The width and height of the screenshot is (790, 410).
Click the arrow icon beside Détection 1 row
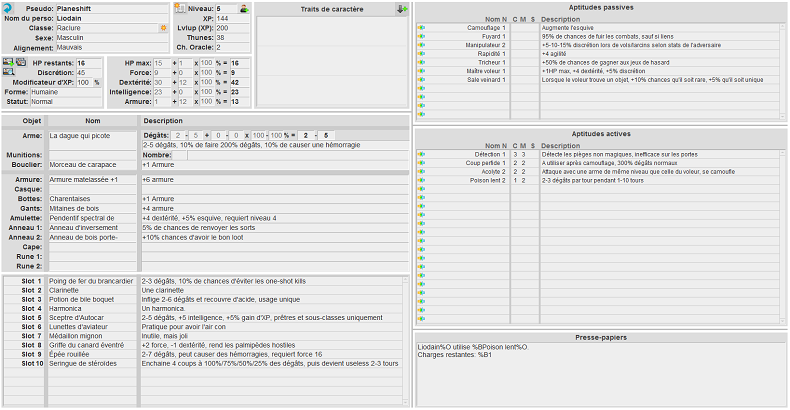click(x=422, y=155)
